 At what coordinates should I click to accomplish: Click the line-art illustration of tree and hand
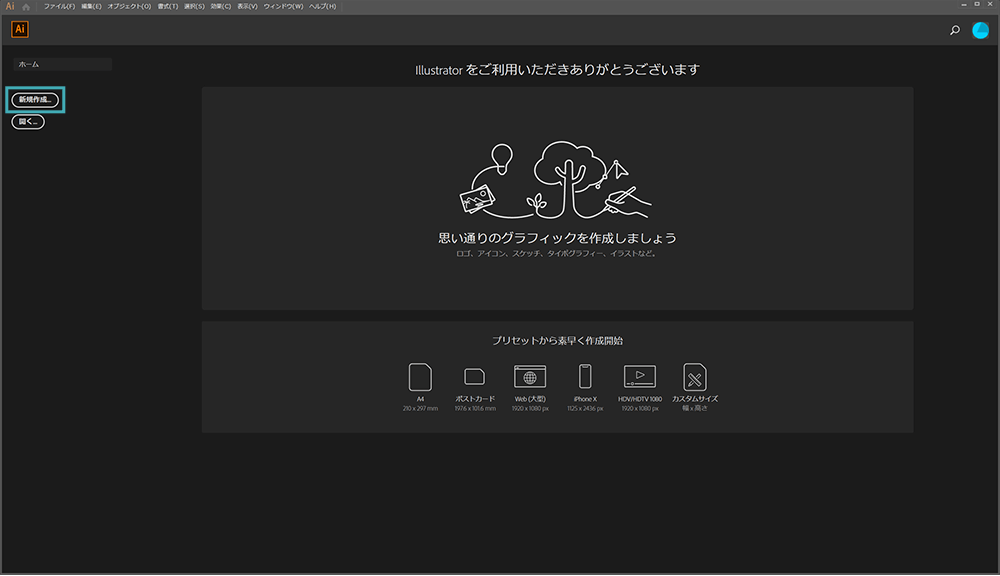556,180
